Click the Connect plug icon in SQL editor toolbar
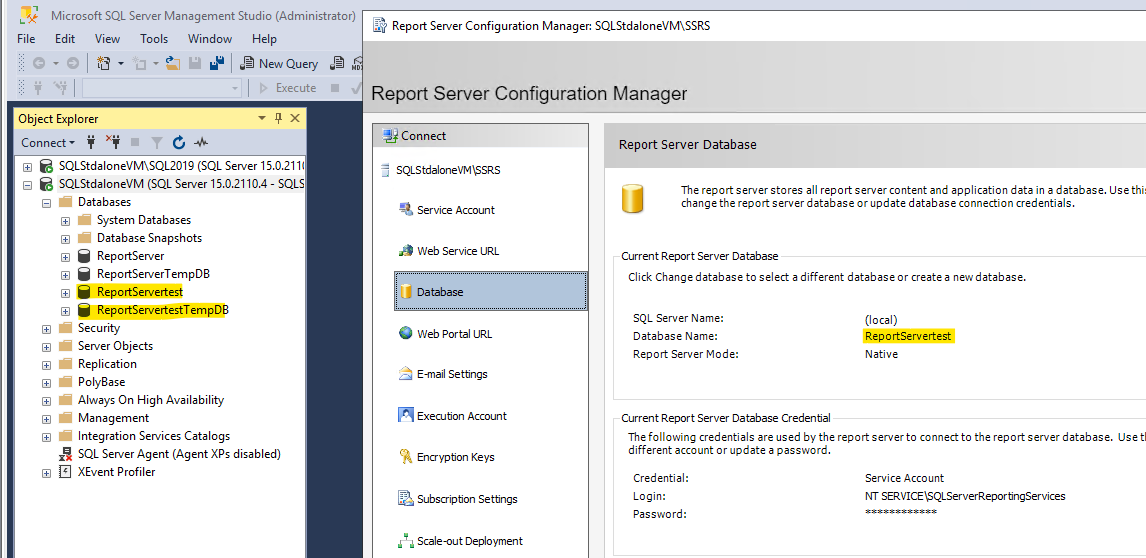The image size is (1146, 558). 39,88
